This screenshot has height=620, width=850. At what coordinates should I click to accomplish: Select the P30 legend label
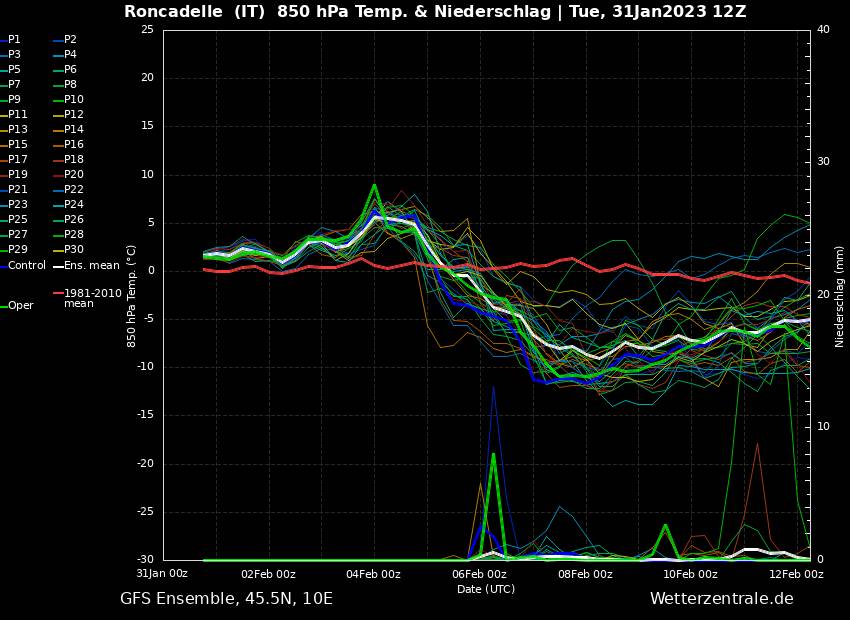(x=73, y=249)
